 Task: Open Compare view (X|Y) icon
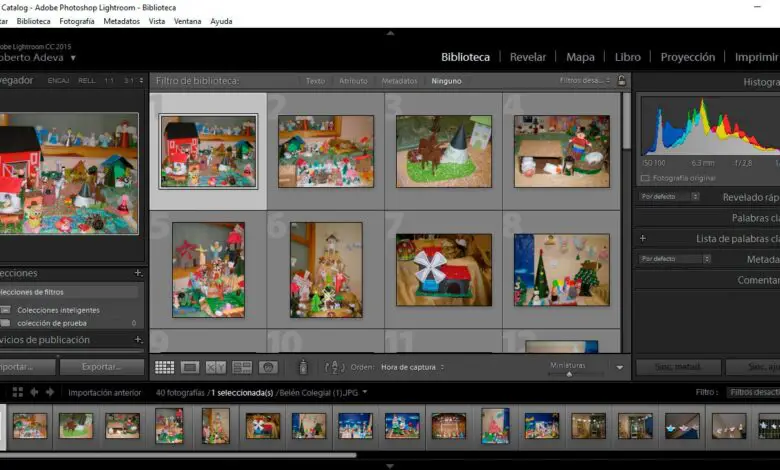pyautogui.click(x=215, y=368)
